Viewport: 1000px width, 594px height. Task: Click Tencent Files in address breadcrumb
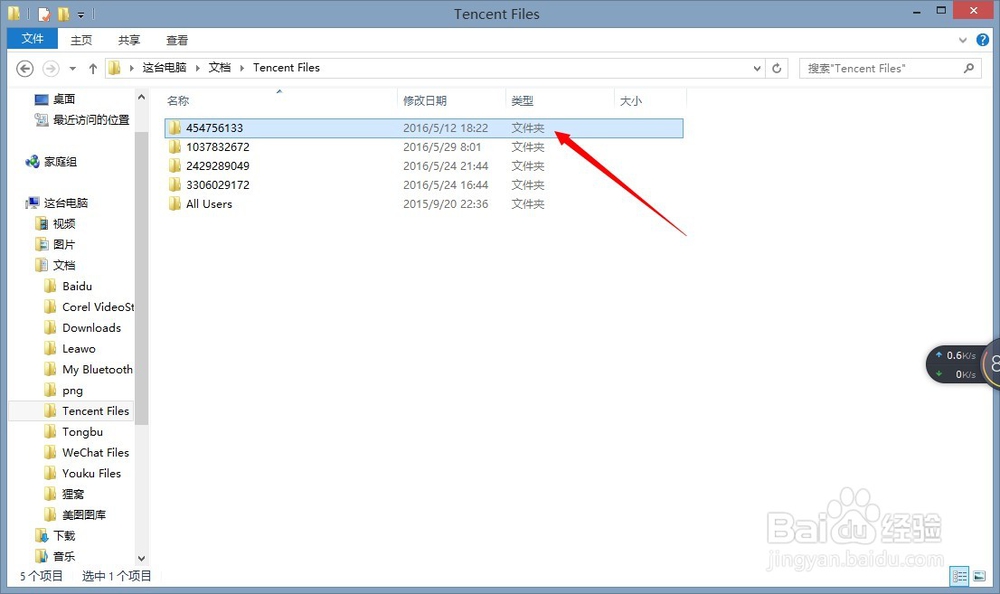pyautogui.click(x=286, y=68)
